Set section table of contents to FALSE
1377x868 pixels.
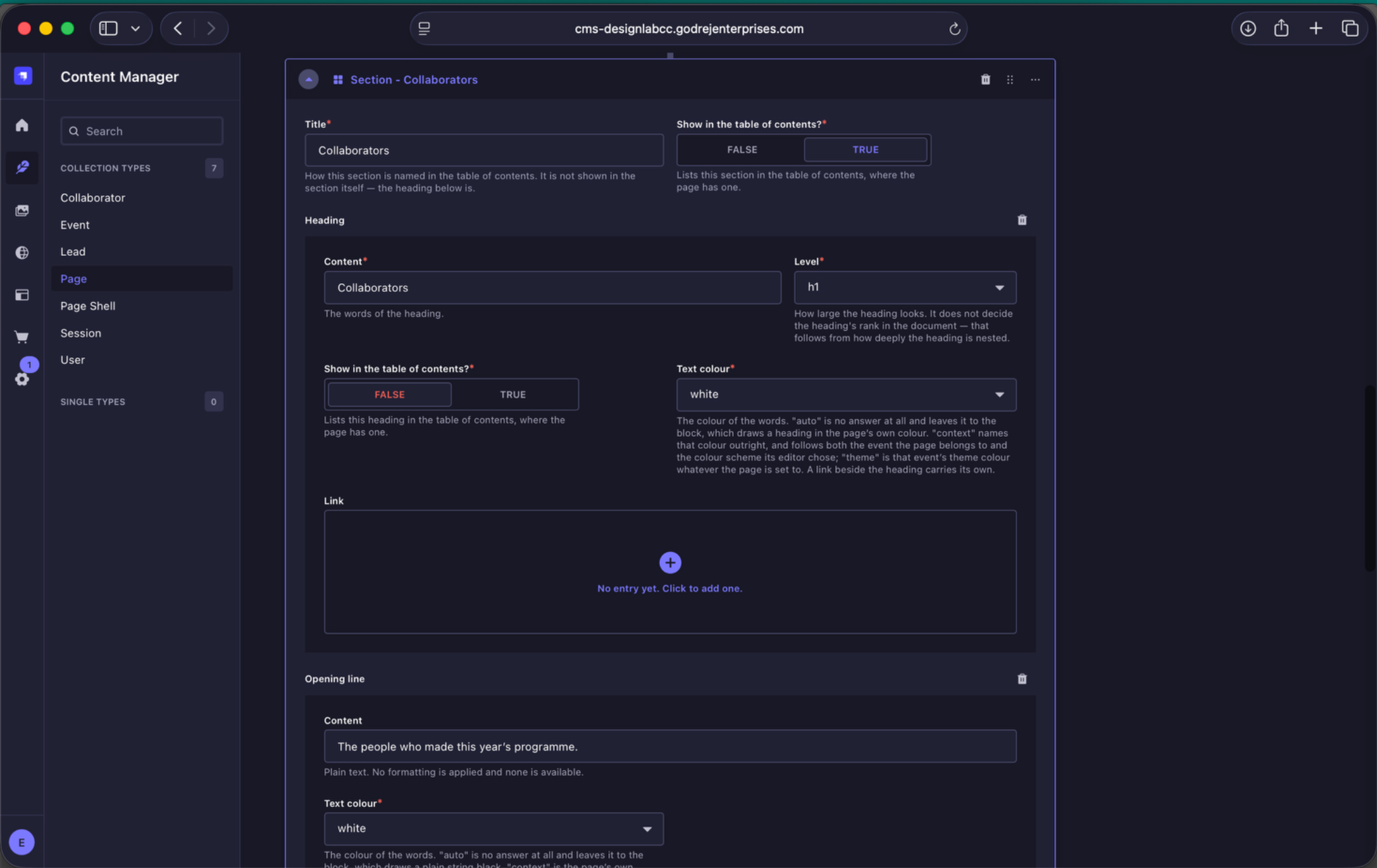pos(742,149)
